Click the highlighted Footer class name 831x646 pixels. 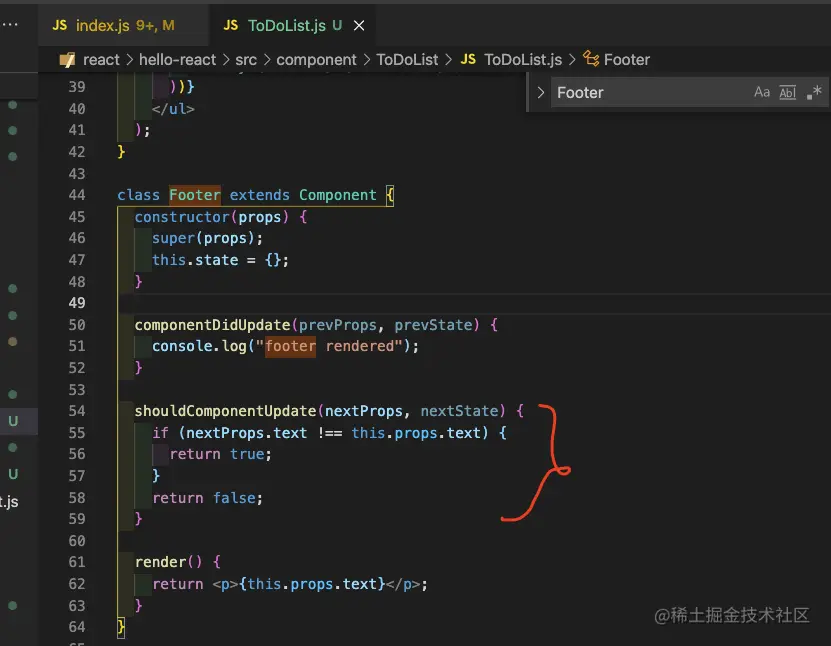click(x=195, y=195)
